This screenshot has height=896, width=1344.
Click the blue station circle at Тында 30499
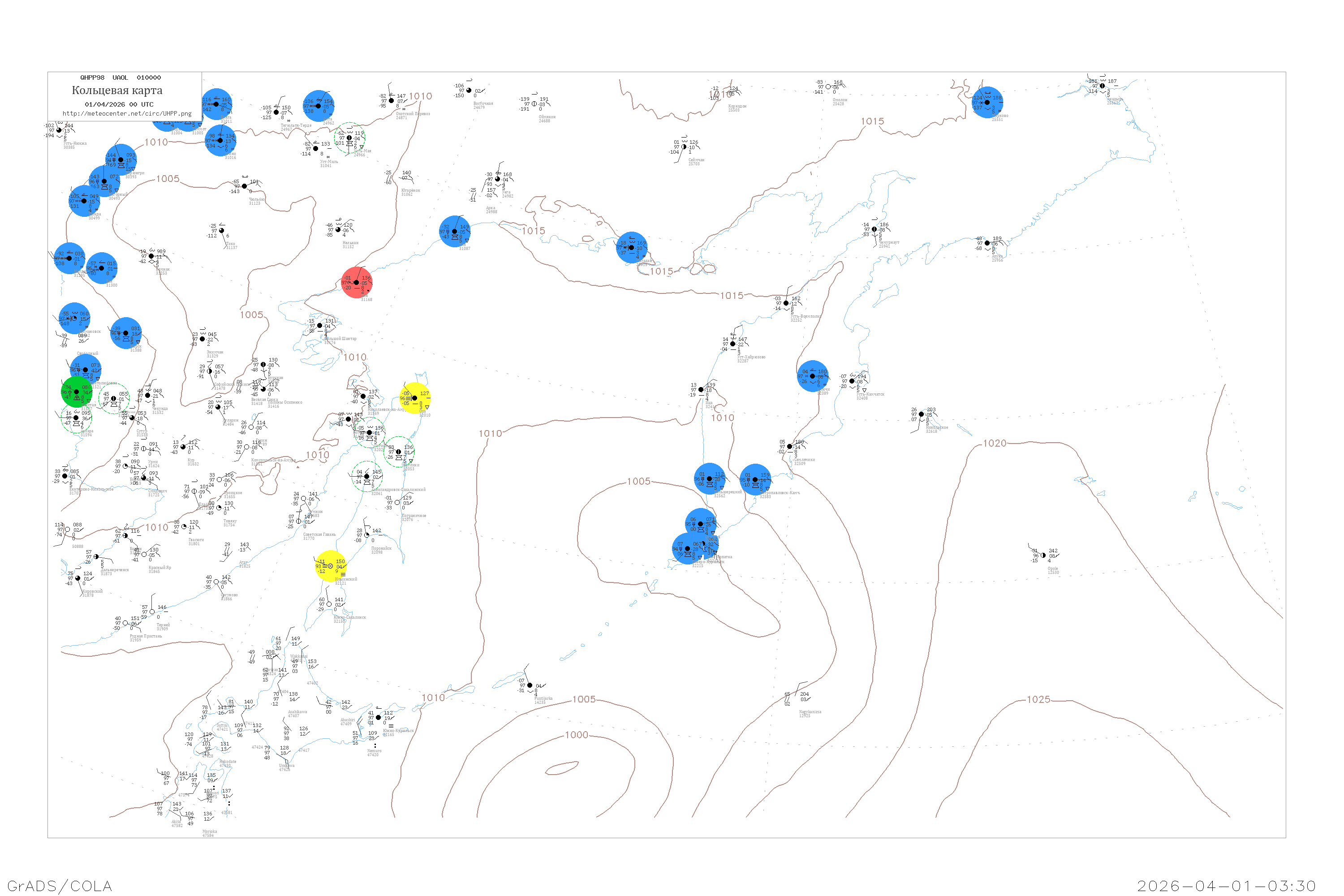coord(84,201)
